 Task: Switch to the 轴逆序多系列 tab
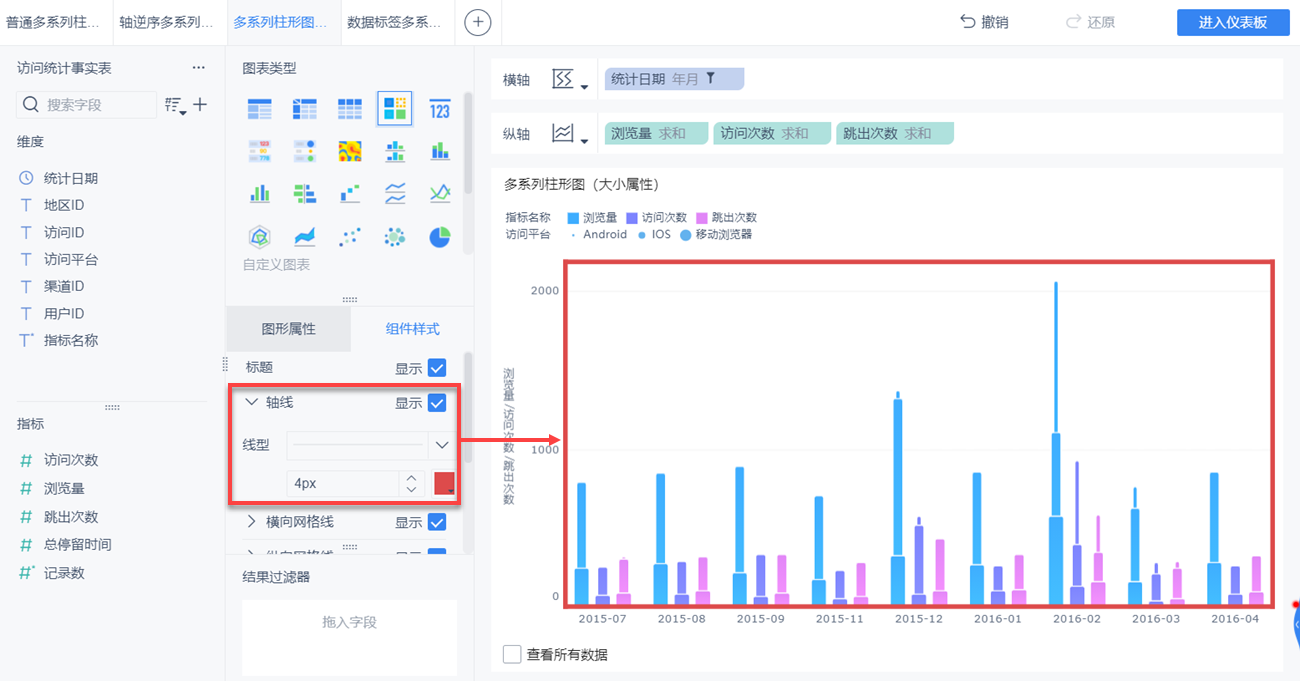pos(166,22)
